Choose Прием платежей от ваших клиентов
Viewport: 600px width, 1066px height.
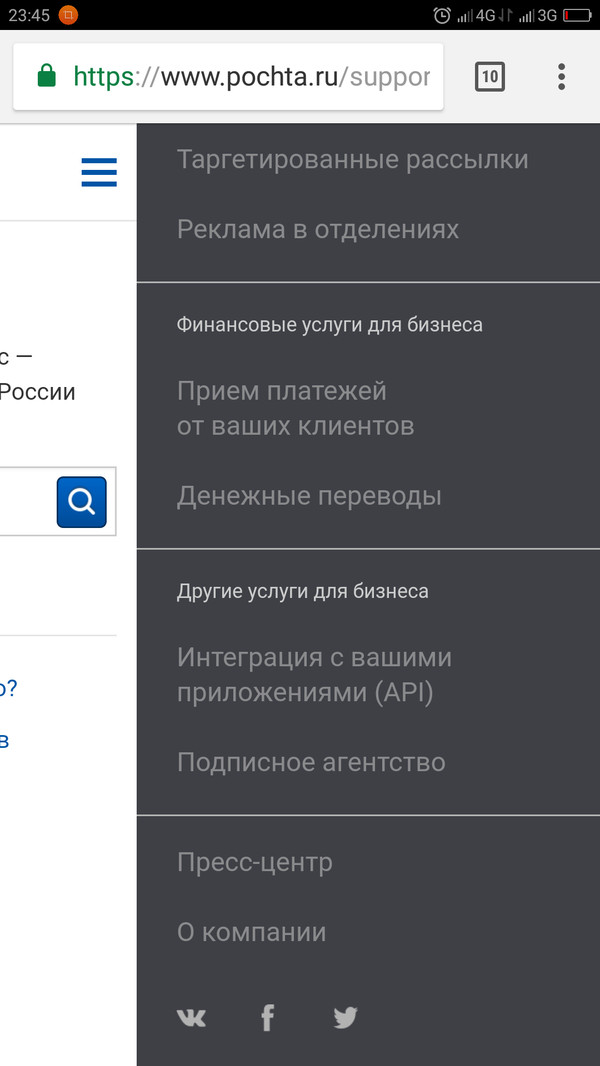click(x=295, y=408)
